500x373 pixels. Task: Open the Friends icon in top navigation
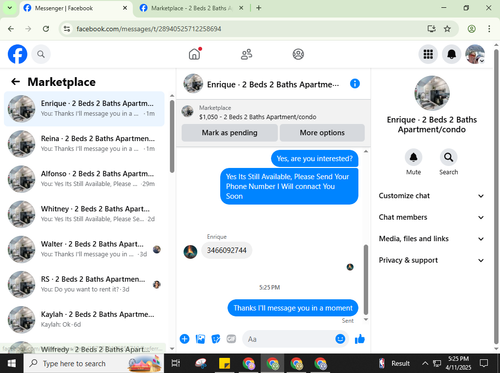pyautogui.click(x=246, y=54)
